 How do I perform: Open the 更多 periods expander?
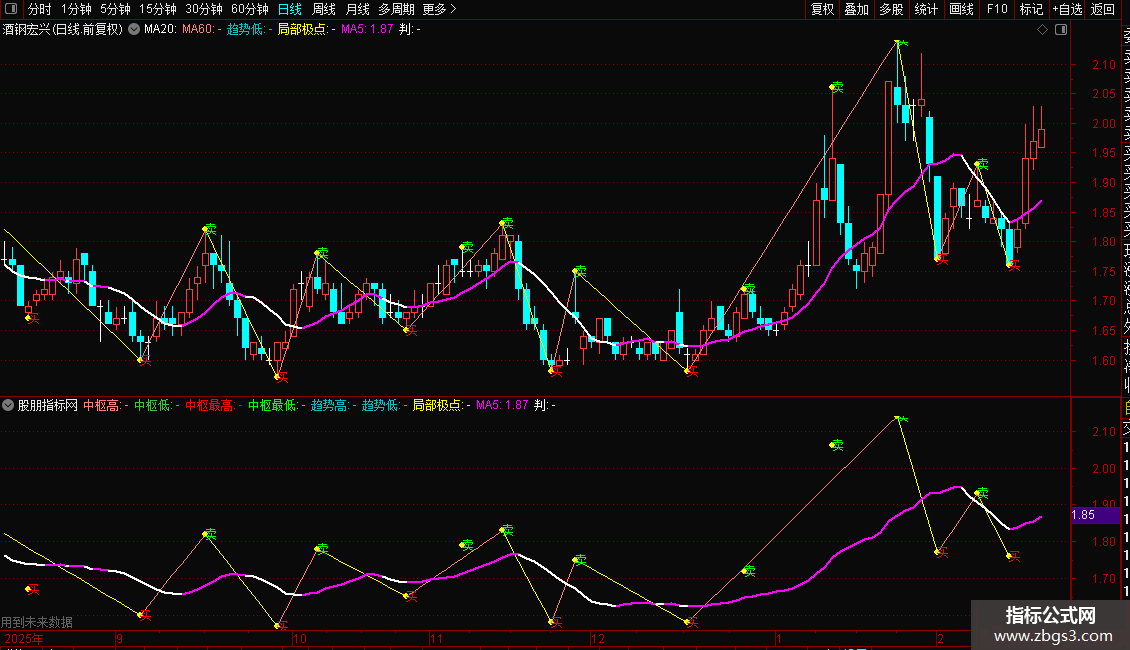click(x=439, y=9)
